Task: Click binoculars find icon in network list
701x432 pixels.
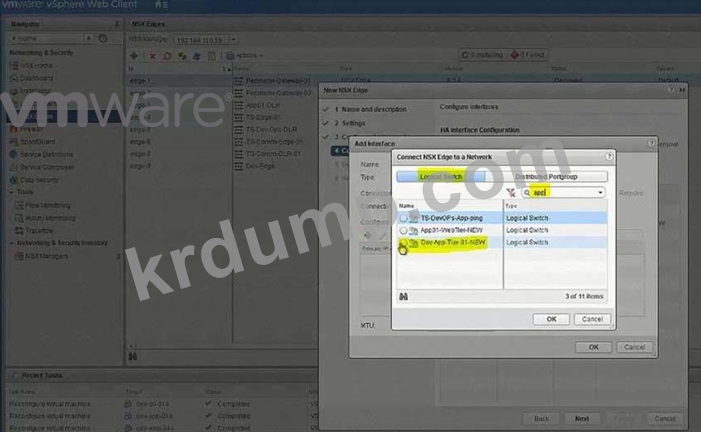Action: point(403,296)
